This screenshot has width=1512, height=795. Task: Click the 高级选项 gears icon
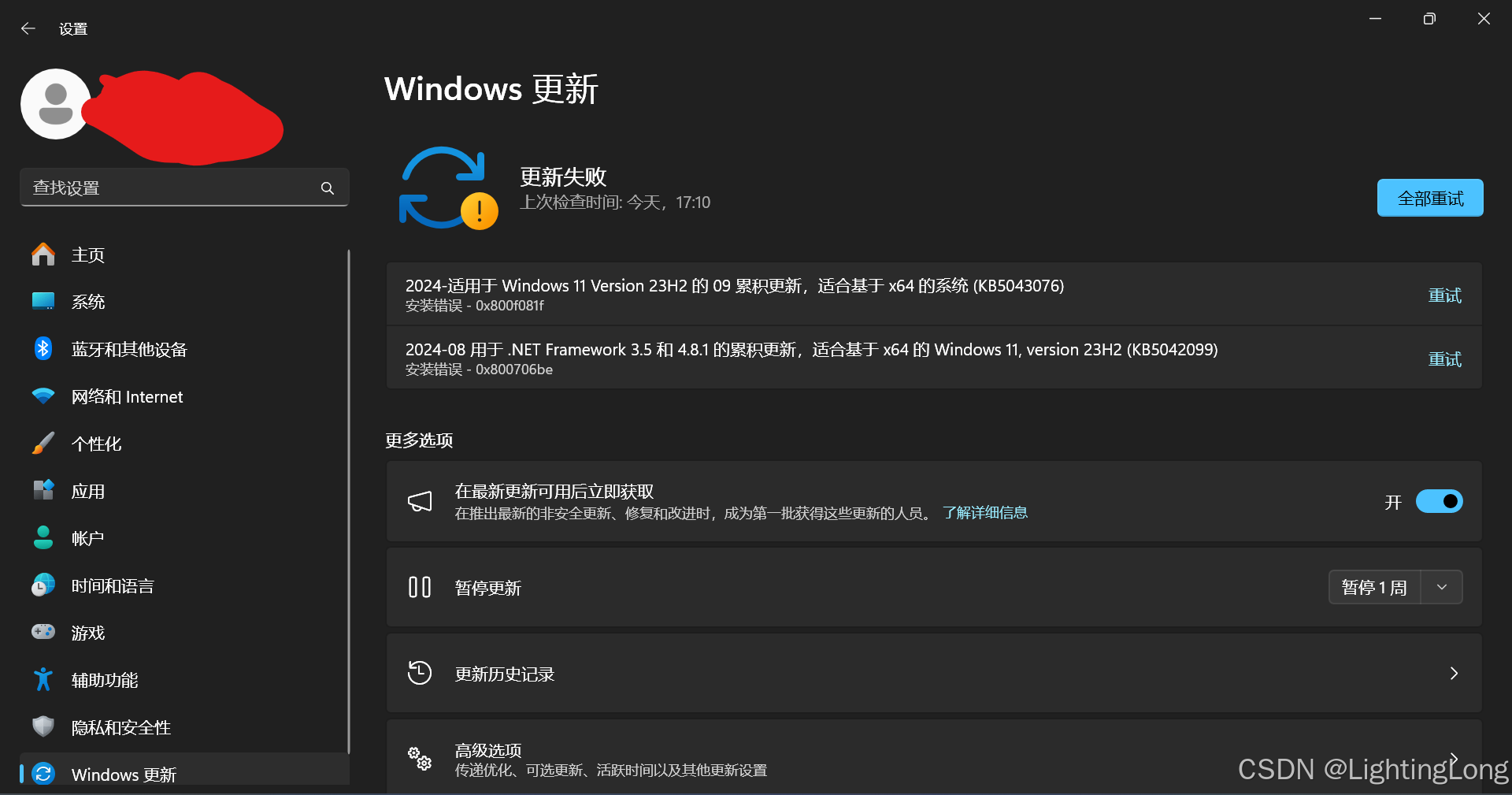coord(420,759)
